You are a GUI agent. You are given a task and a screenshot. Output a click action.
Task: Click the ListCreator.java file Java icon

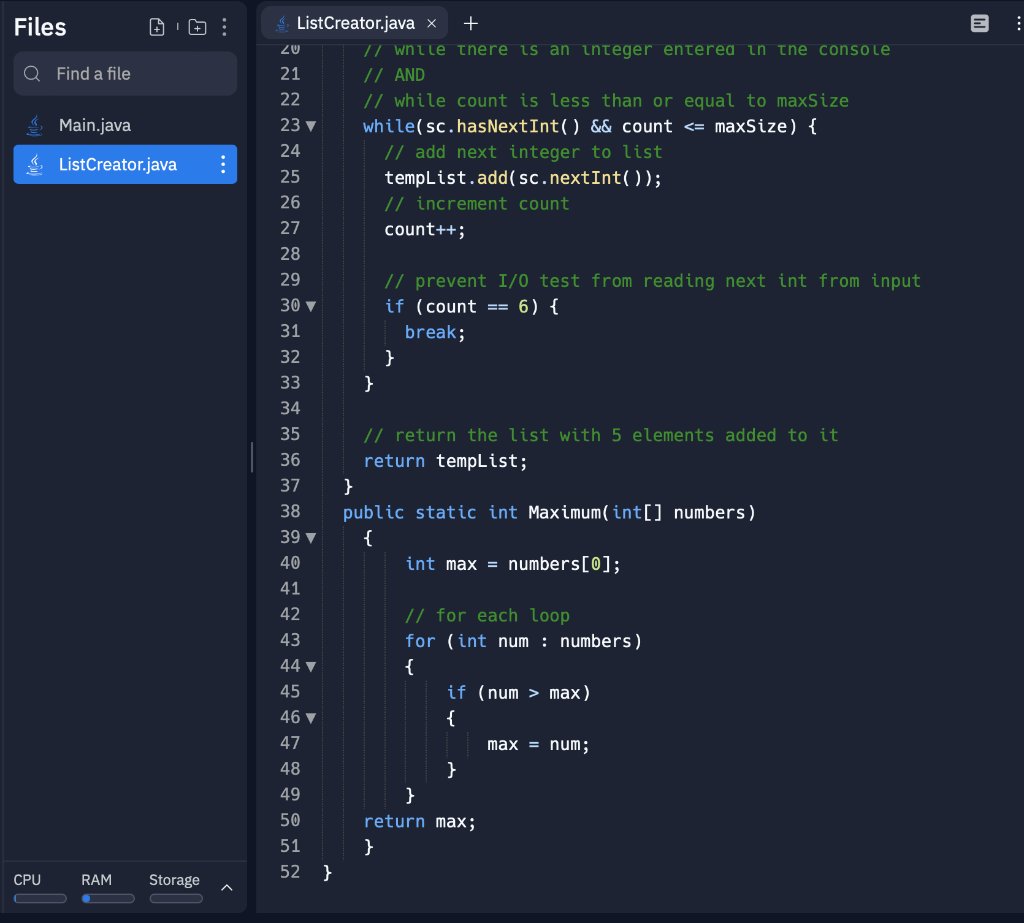[x=35, y=165]
